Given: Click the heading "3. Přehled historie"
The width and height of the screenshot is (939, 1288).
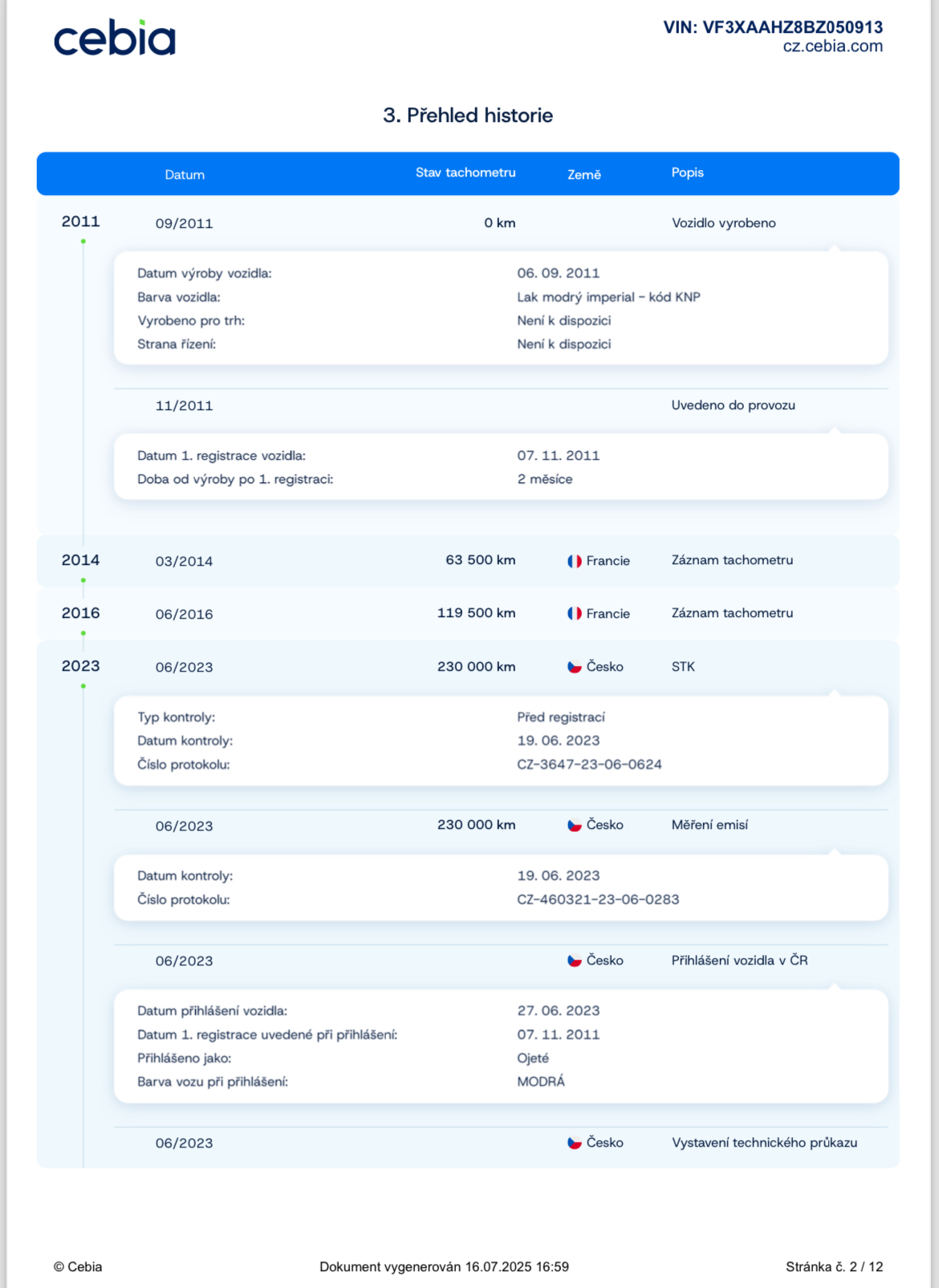Looking at the screenshot, I should coord(468,116).
